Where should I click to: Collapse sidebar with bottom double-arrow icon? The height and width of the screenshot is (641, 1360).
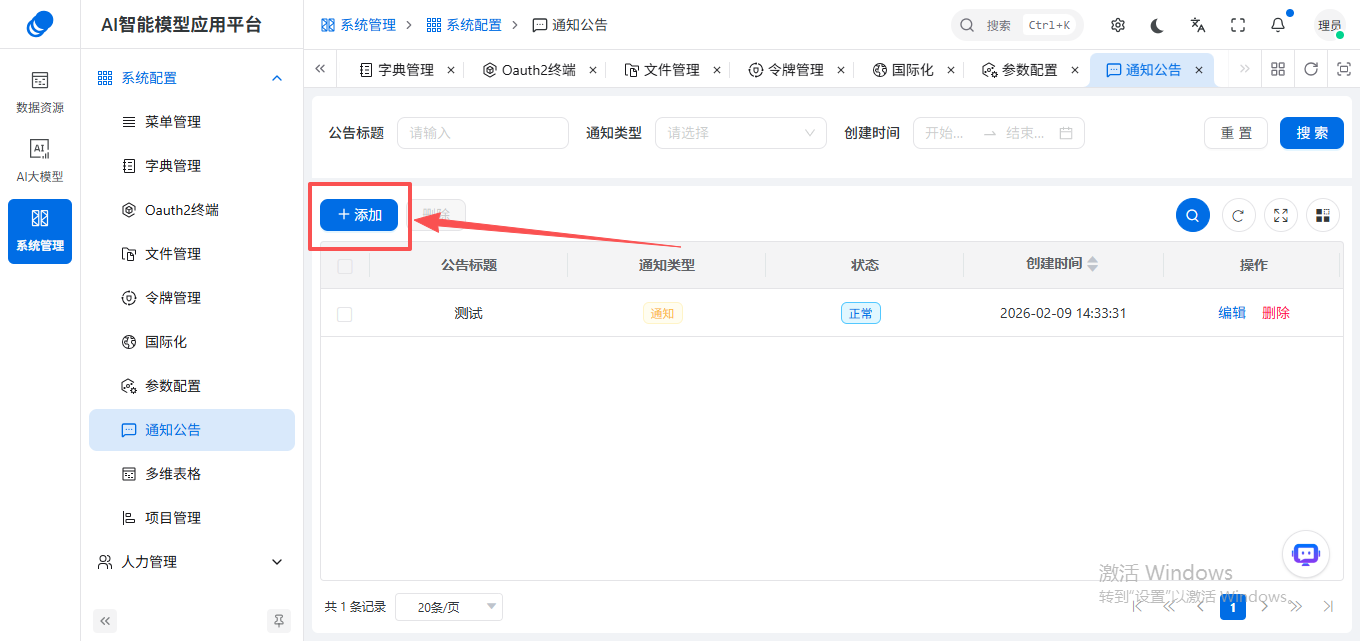[105, 620]
